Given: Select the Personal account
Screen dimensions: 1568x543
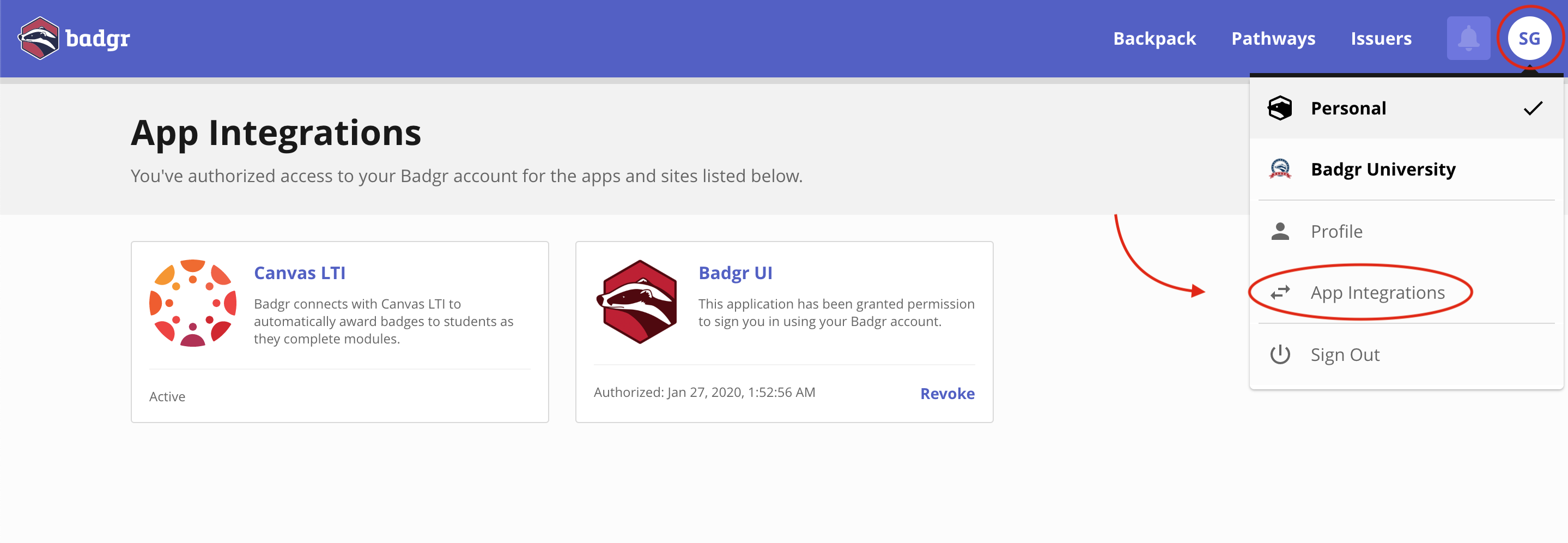Looking at the screenshot, I should 1406,108.
